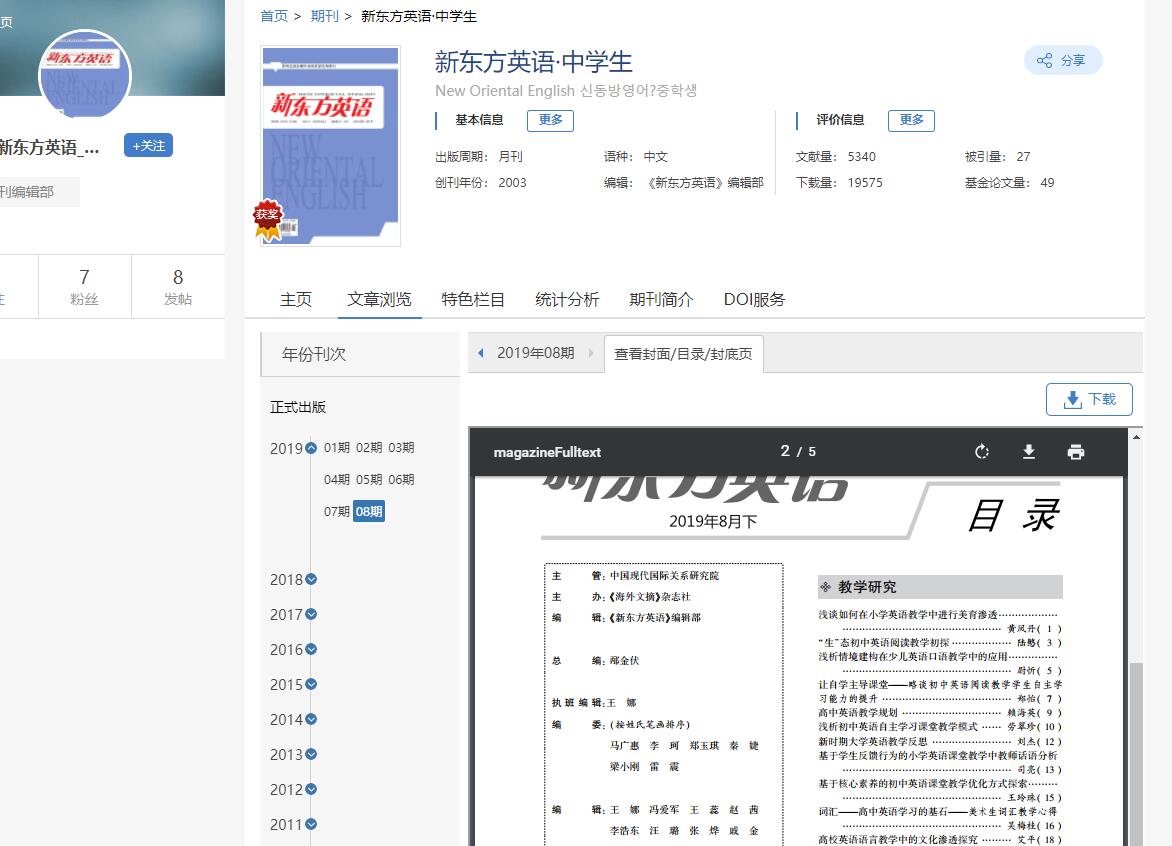Expand the 2013 year issues
The image size is (1172, 846).
311,754
